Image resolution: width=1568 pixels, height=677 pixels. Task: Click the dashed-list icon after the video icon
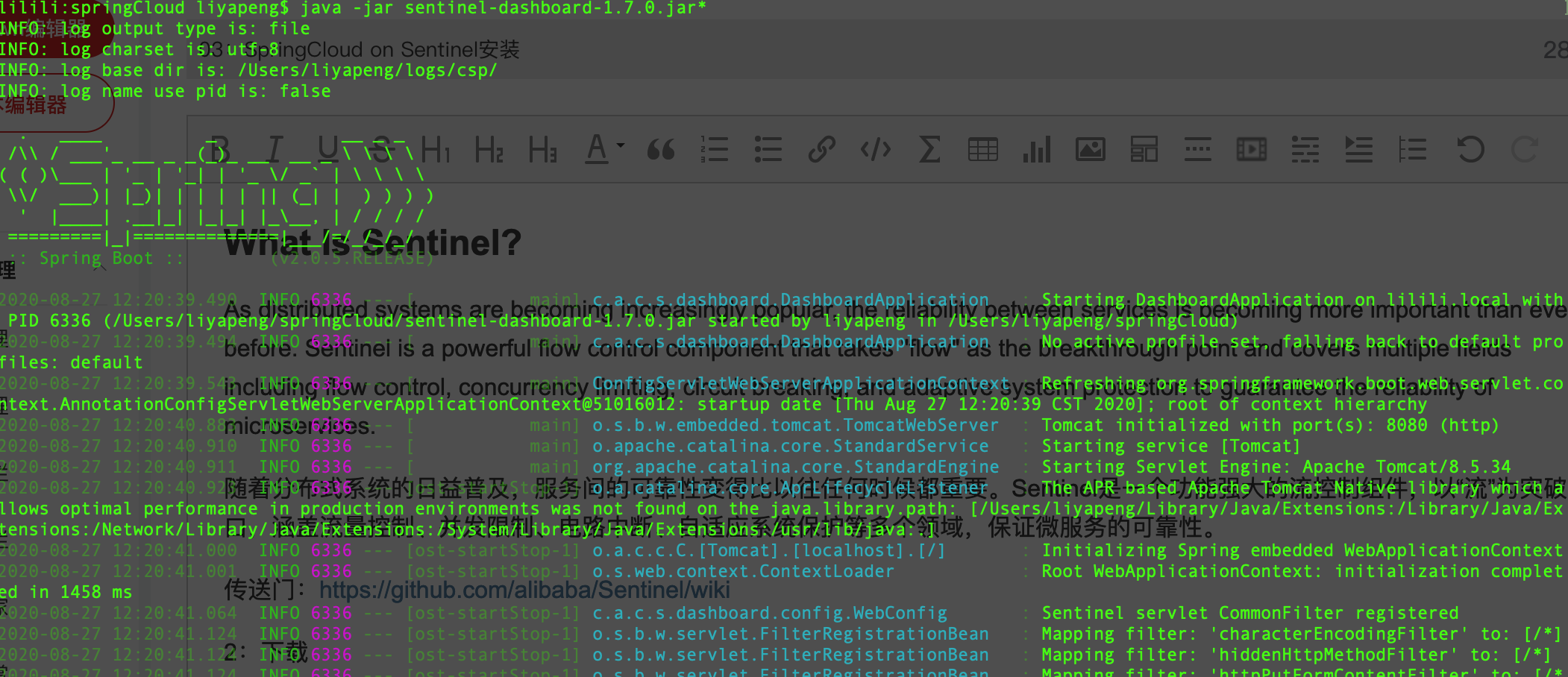[x=1305, y=149]
